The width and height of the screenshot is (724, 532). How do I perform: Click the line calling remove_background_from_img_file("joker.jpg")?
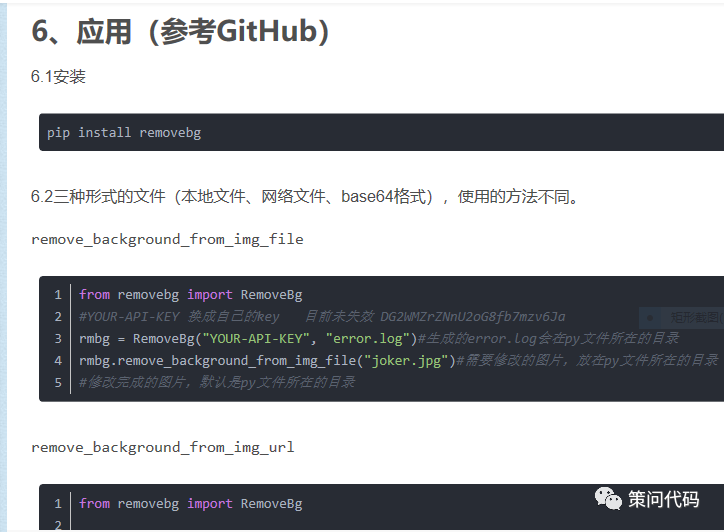[x=398, y=361]
